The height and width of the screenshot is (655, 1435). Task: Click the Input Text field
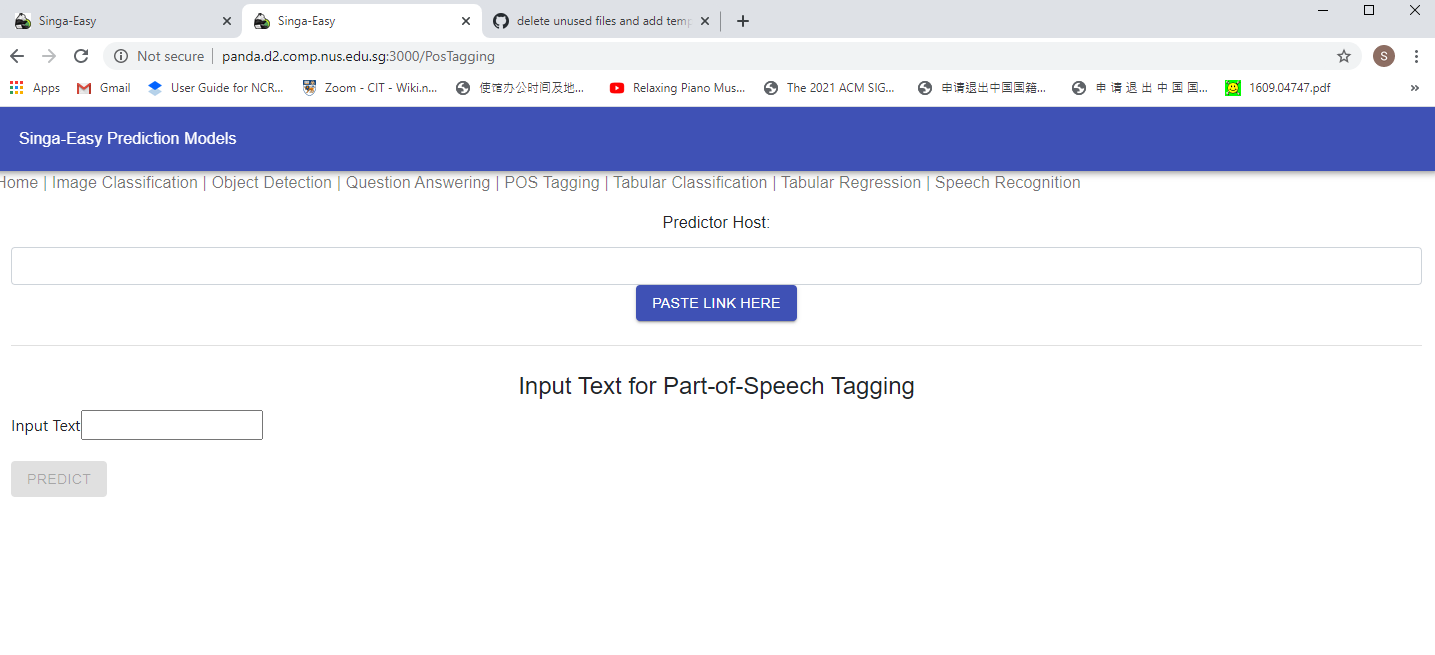click(171, 424)
